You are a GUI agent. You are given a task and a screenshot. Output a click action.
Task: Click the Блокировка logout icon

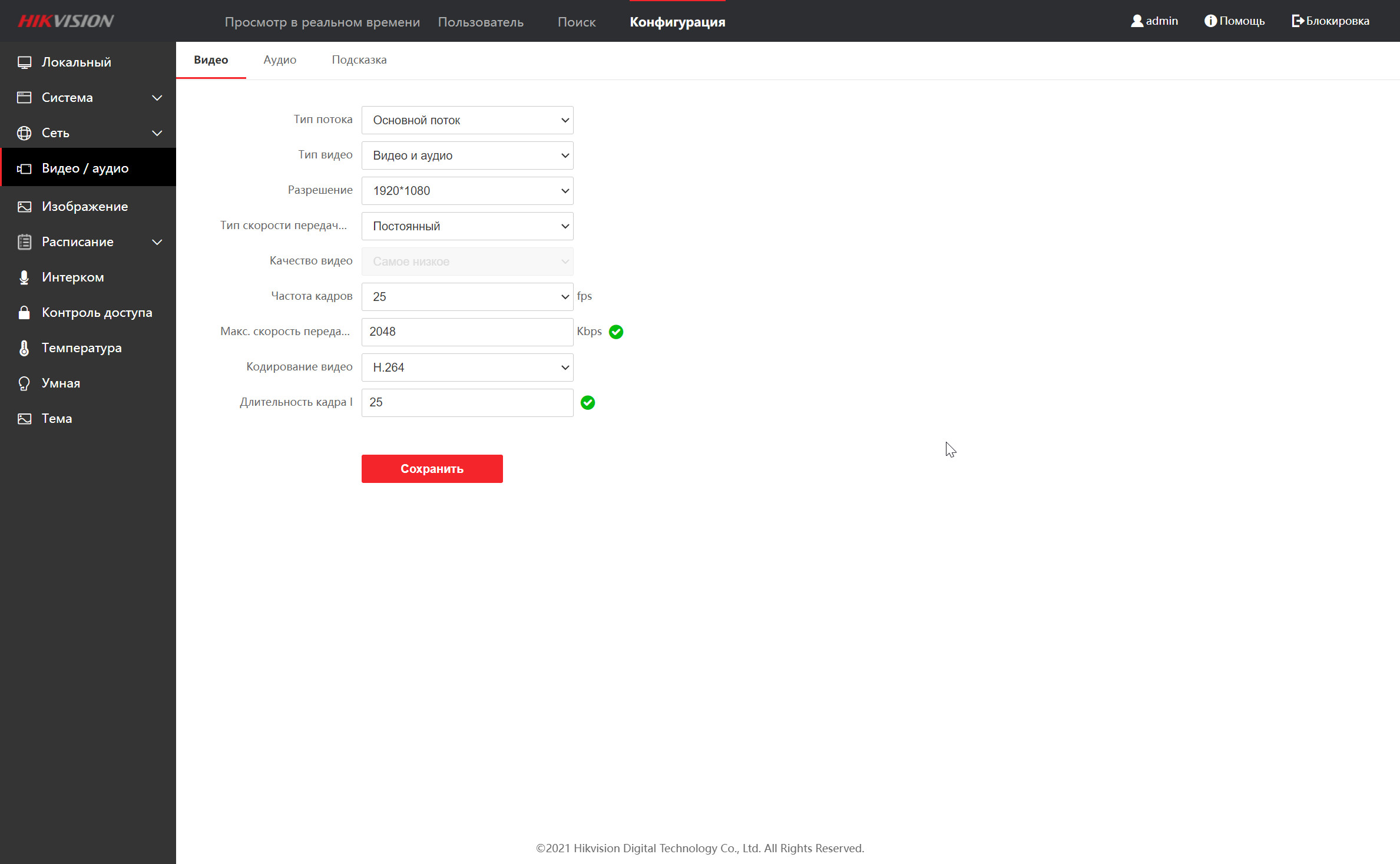point(1298,21)
